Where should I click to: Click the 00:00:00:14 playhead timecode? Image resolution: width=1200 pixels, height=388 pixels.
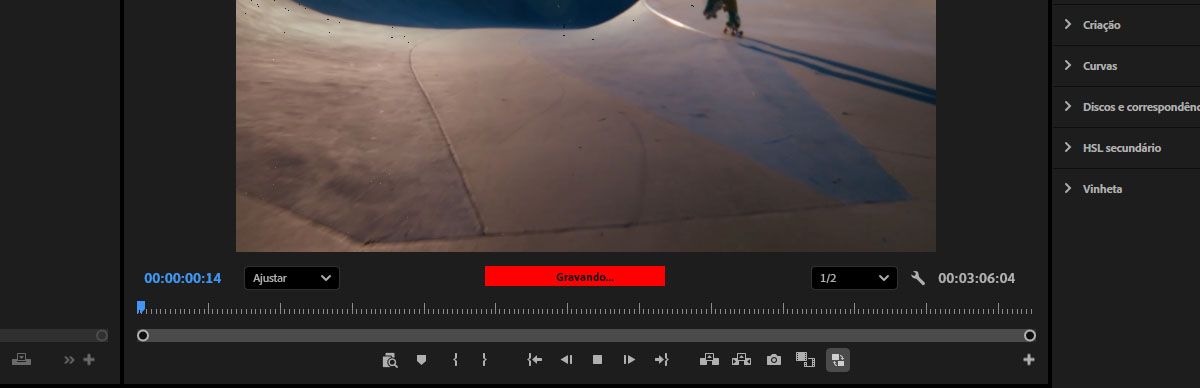[183, 278]
